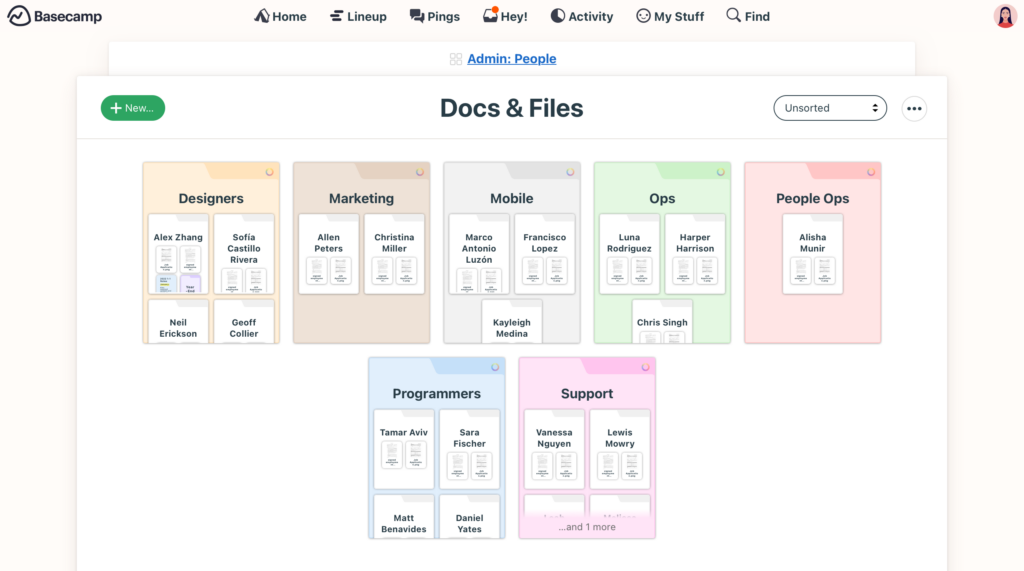Screen dimensions: 1024x571
Task: Click the color dot on Ops folder
Action: (720, 172)
